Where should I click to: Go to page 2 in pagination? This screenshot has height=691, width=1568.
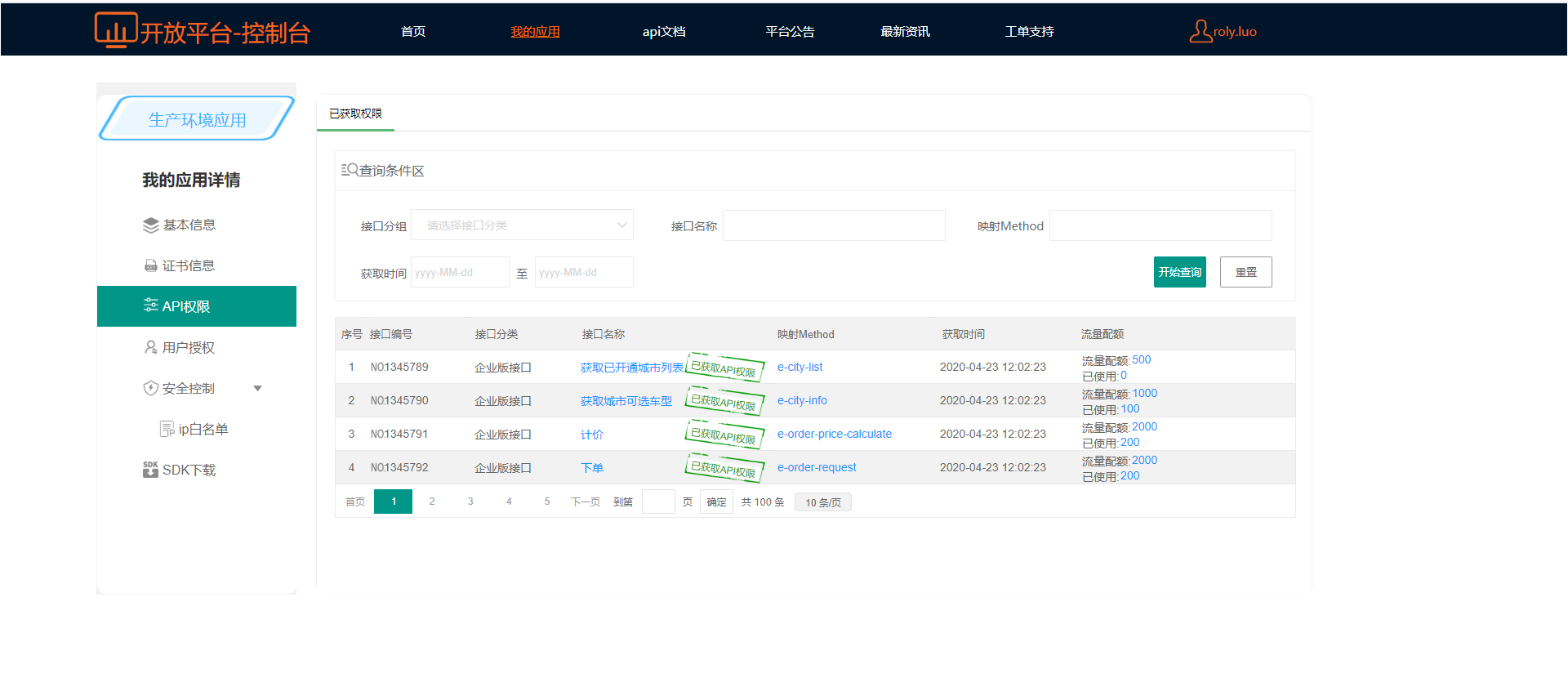coord(432,502)
